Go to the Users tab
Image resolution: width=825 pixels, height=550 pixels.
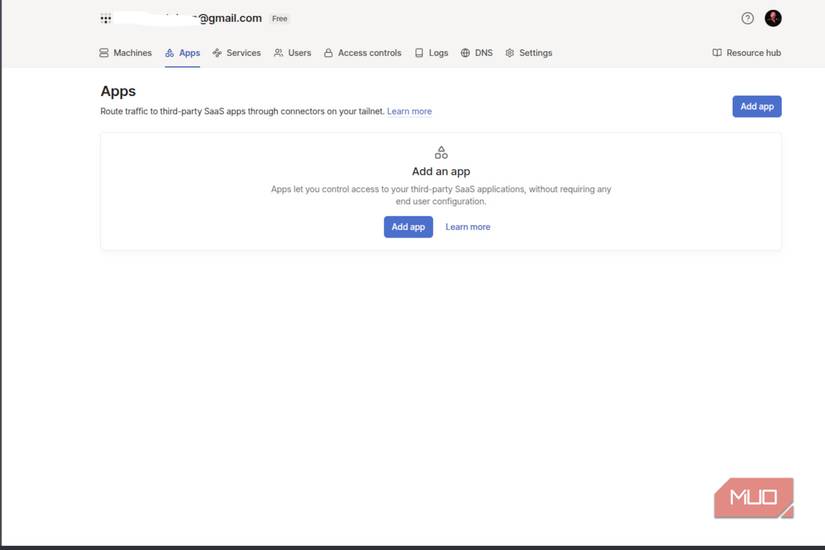(293, 53)
